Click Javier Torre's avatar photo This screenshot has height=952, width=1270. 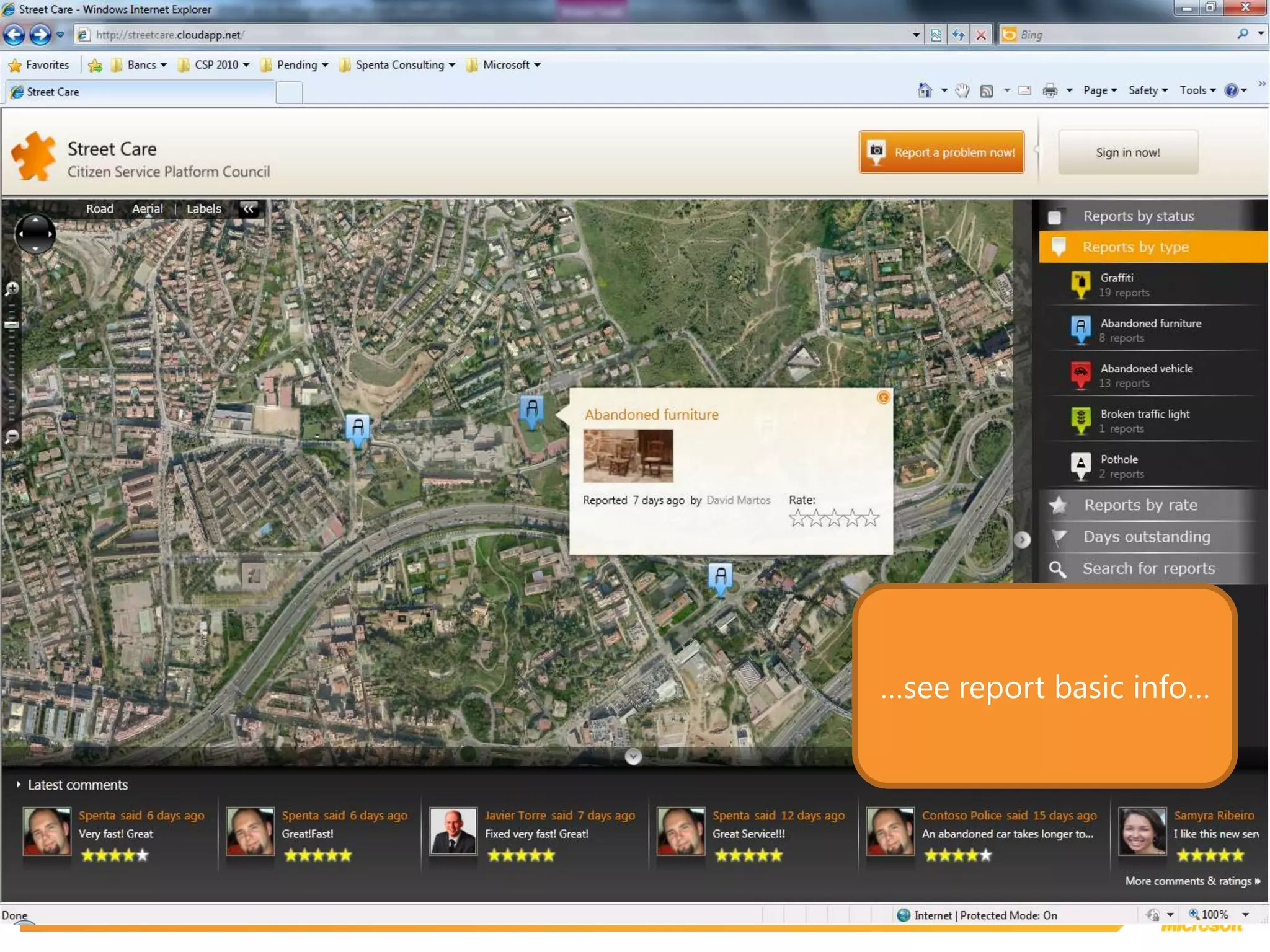tap(453, 831)
